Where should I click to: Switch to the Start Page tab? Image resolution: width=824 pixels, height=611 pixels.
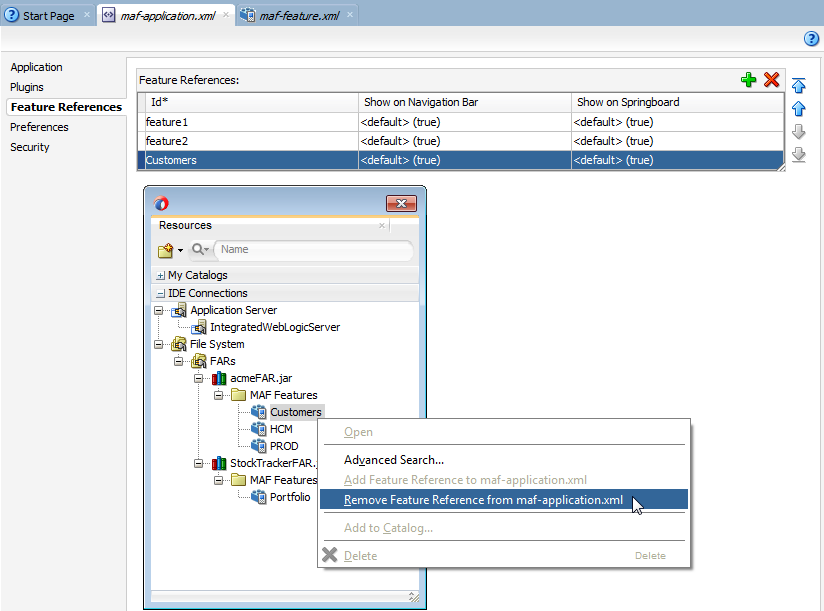[x=48, y=16]
